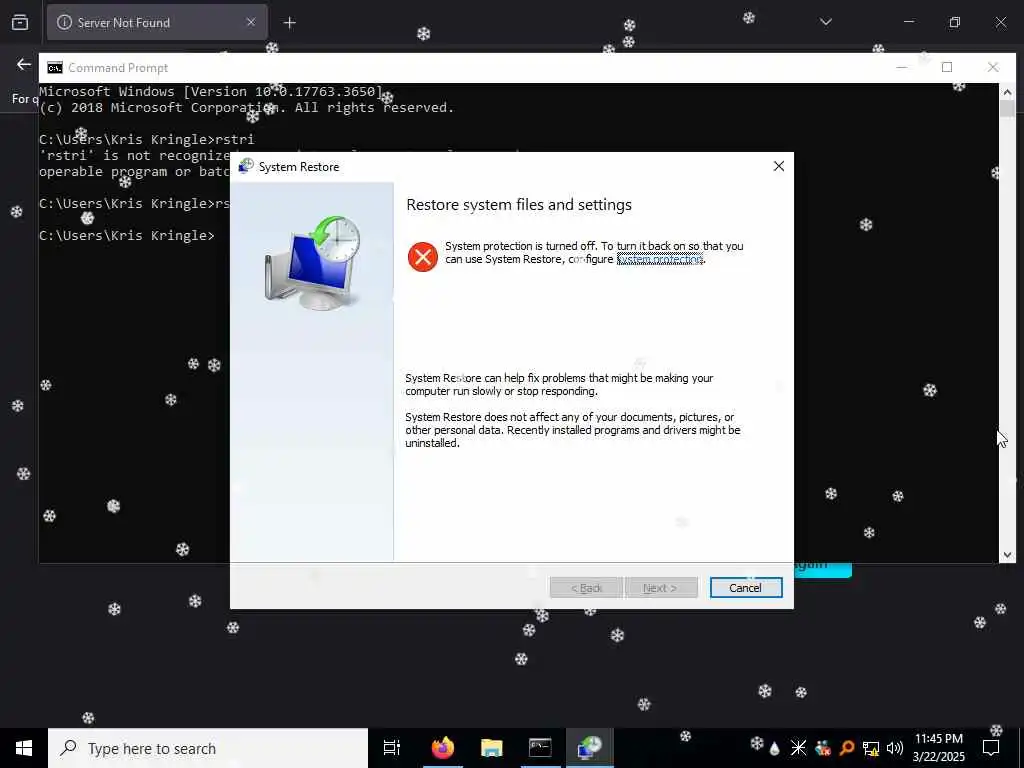Open the clock showing 11:45 PM
The height and width of the screenshot is (768, 1024).
938,748
